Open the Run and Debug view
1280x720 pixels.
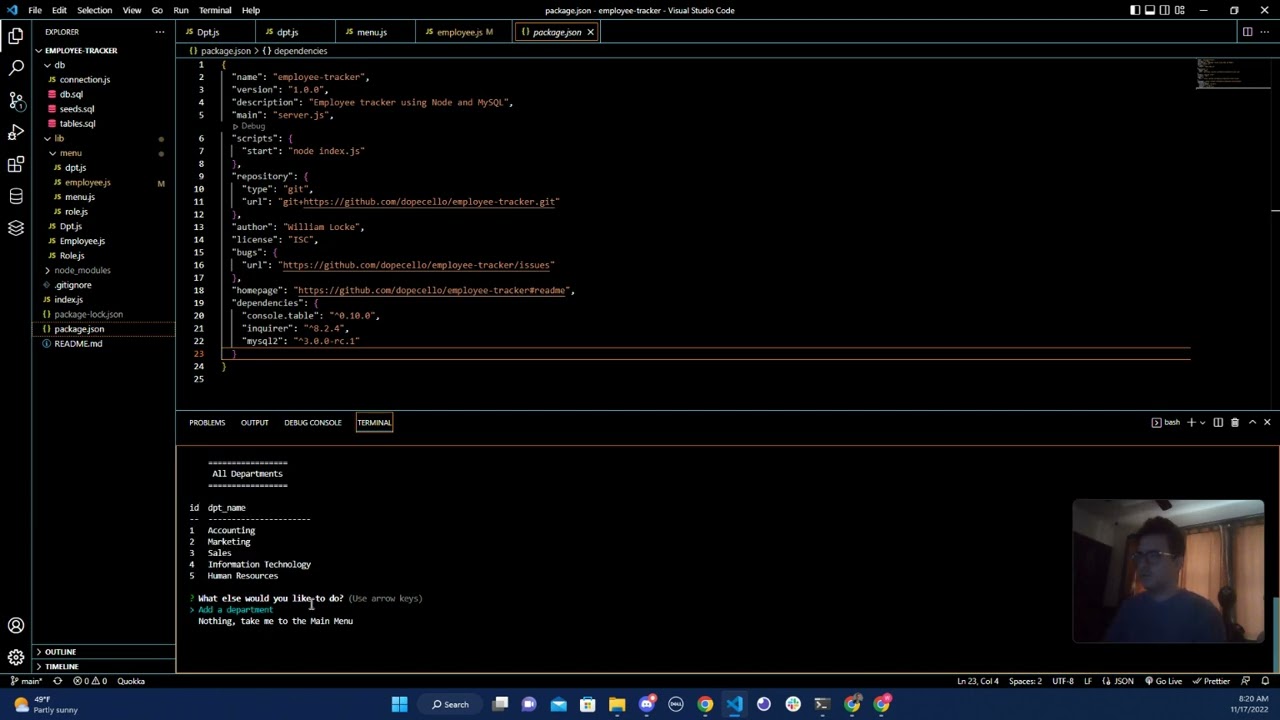pyautogui.click(x=16, y=133)
